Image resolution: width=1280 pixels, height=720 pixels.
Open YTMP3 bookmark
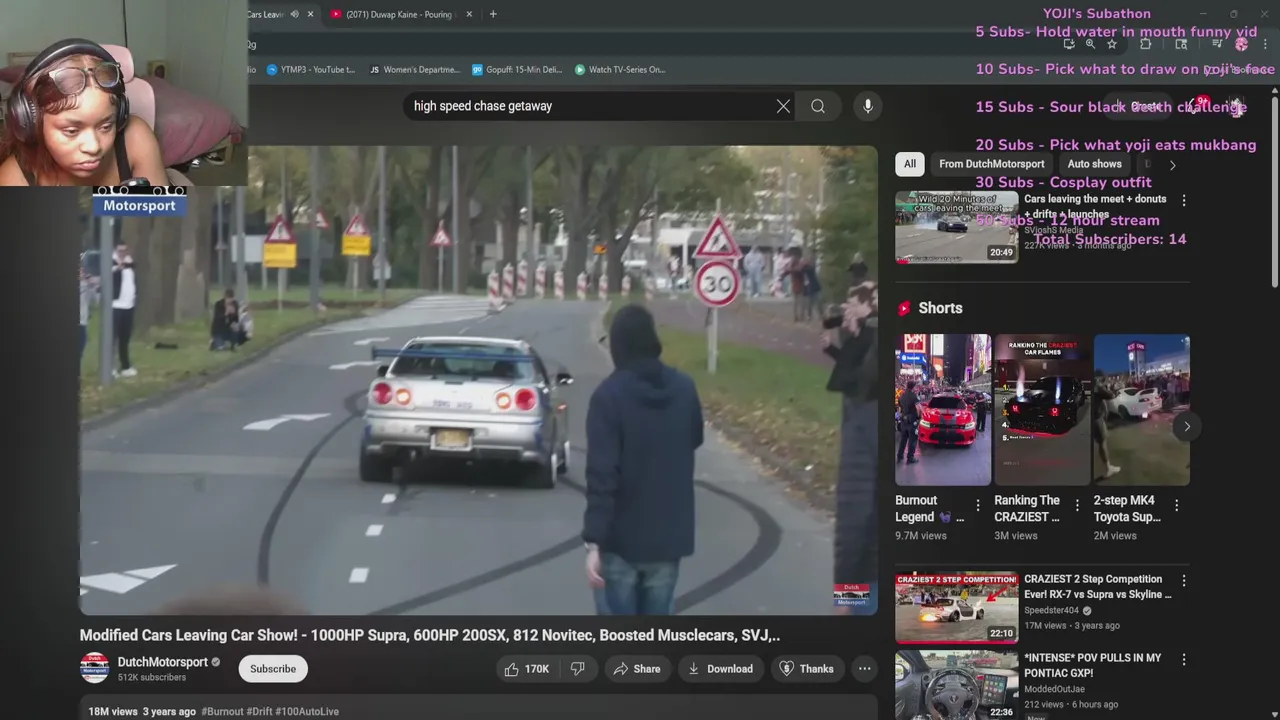tap(310, 70)
